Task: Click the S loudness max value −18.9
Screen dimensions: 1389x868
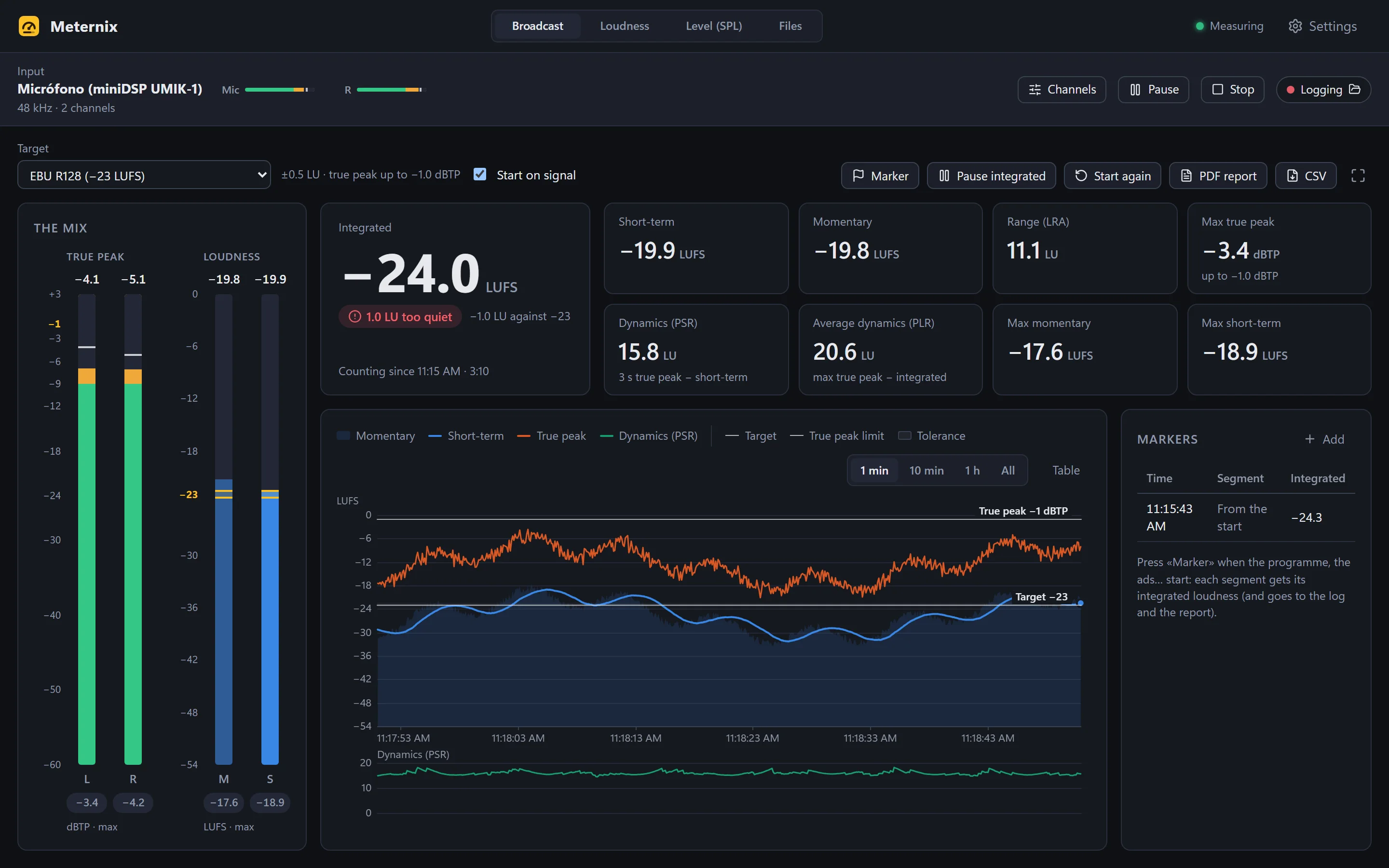Action: tap(270, 802)
